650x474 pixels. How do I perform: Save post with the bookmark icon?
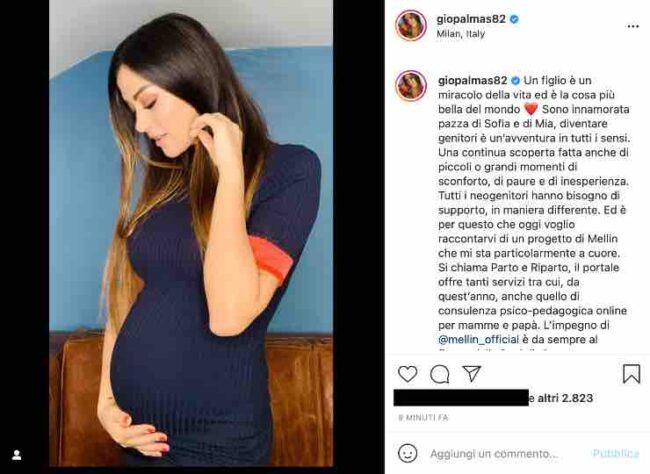[631, 374]
